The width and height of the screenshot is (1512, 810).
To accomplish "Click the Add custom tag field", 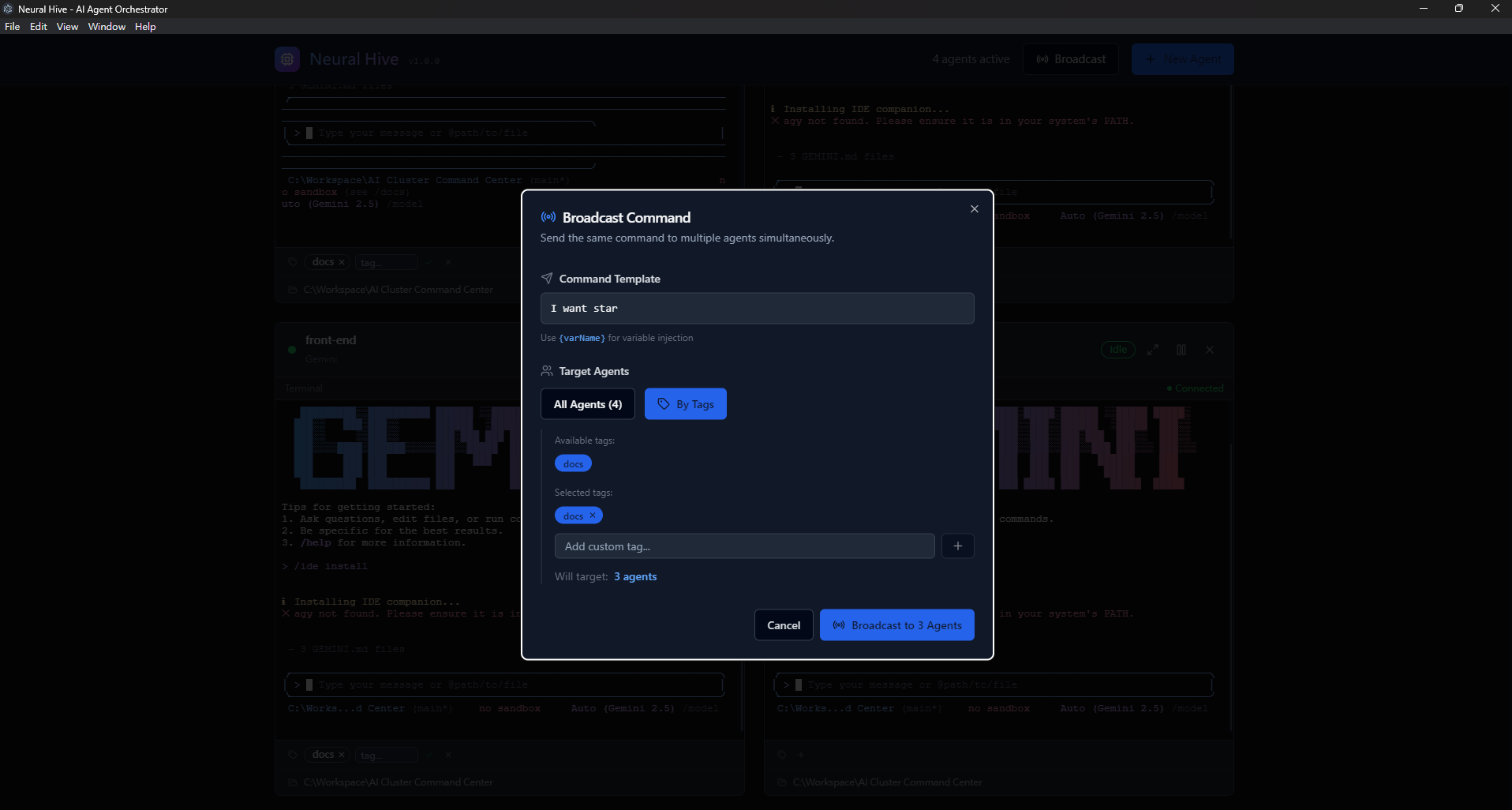I will 744,546.
